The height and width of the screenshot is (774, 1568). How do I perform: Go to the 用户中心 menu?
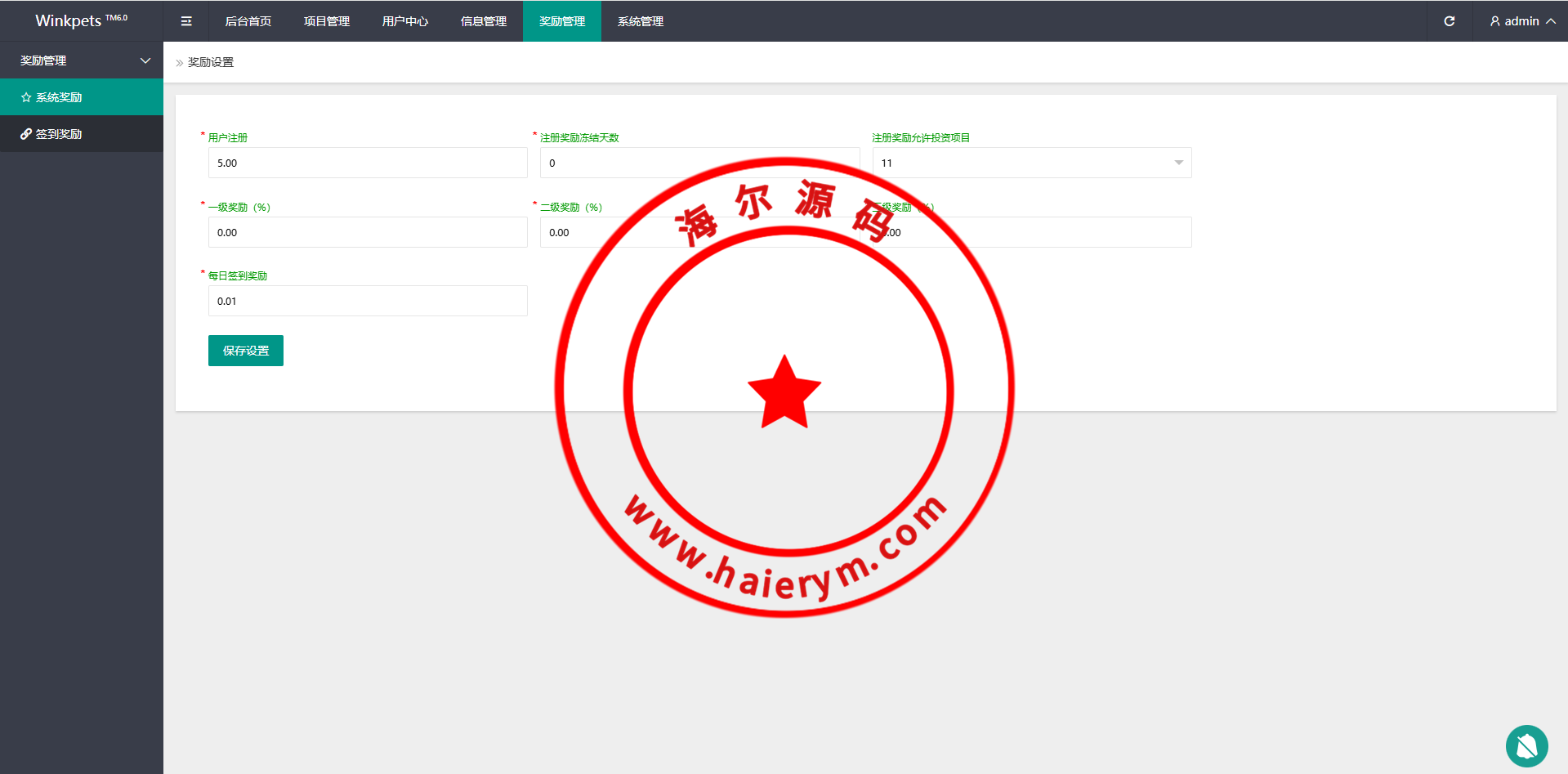pyautogui.click(x=405, y=21)
